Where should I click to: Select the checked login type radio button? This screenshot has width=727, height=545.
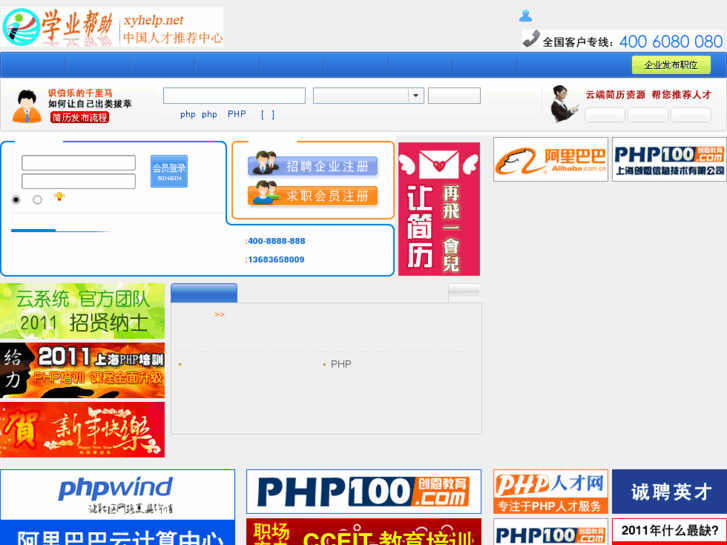pyautogui.click(x=16, y=200)
